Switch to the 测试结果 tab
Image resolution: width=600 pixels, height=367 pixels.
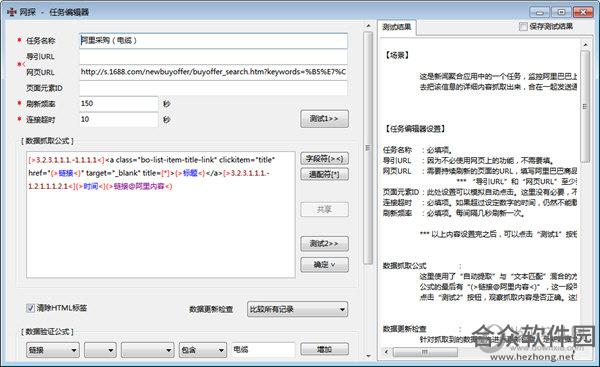pyautogui.click(x=397, y=27)
